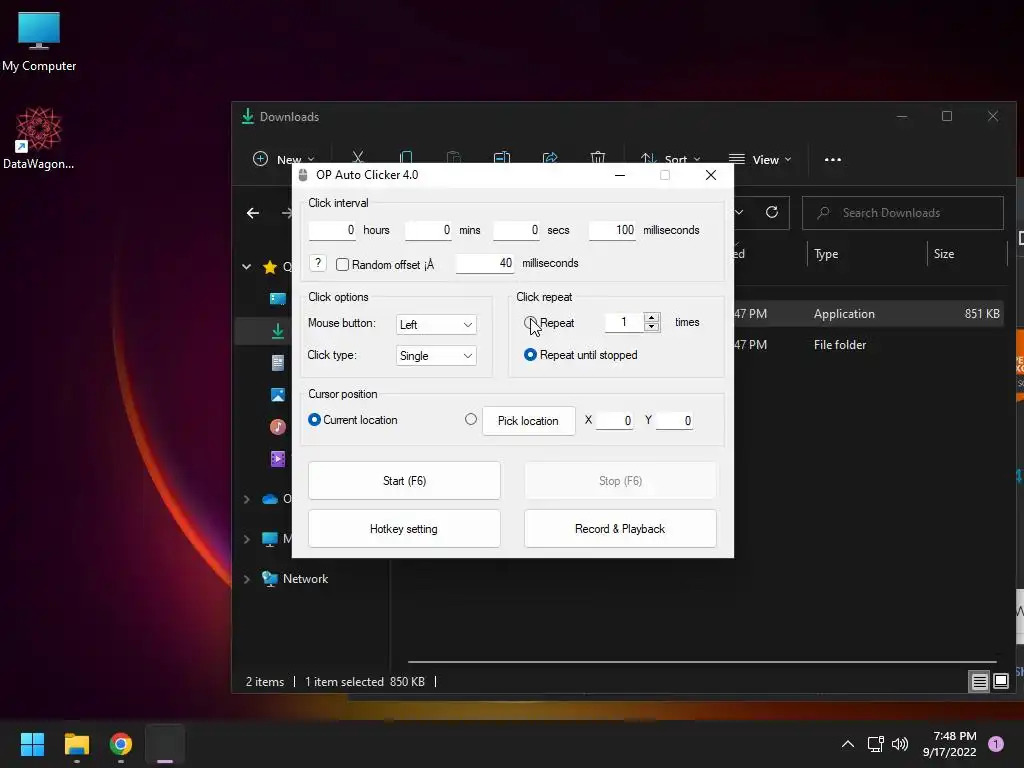The width and height of the screenshot is (1024, 768).
Task: Click the Copy icon in Downloads toolbar
Action: tap(406, 157)
